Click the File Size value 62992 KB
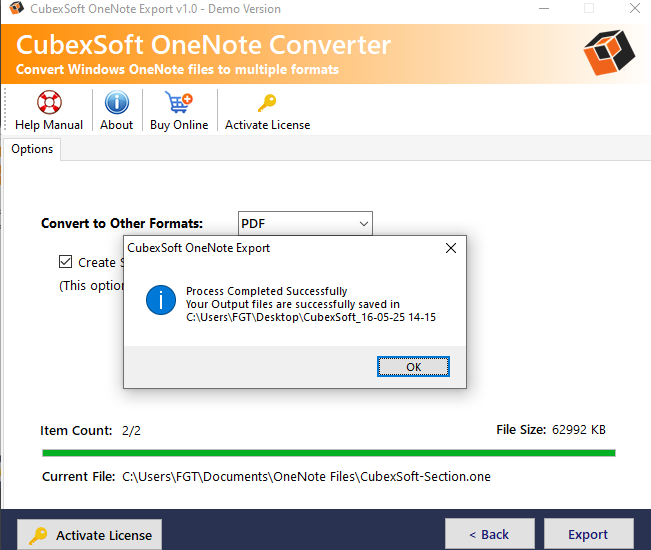Screen dimensions: 651x550 579,430
